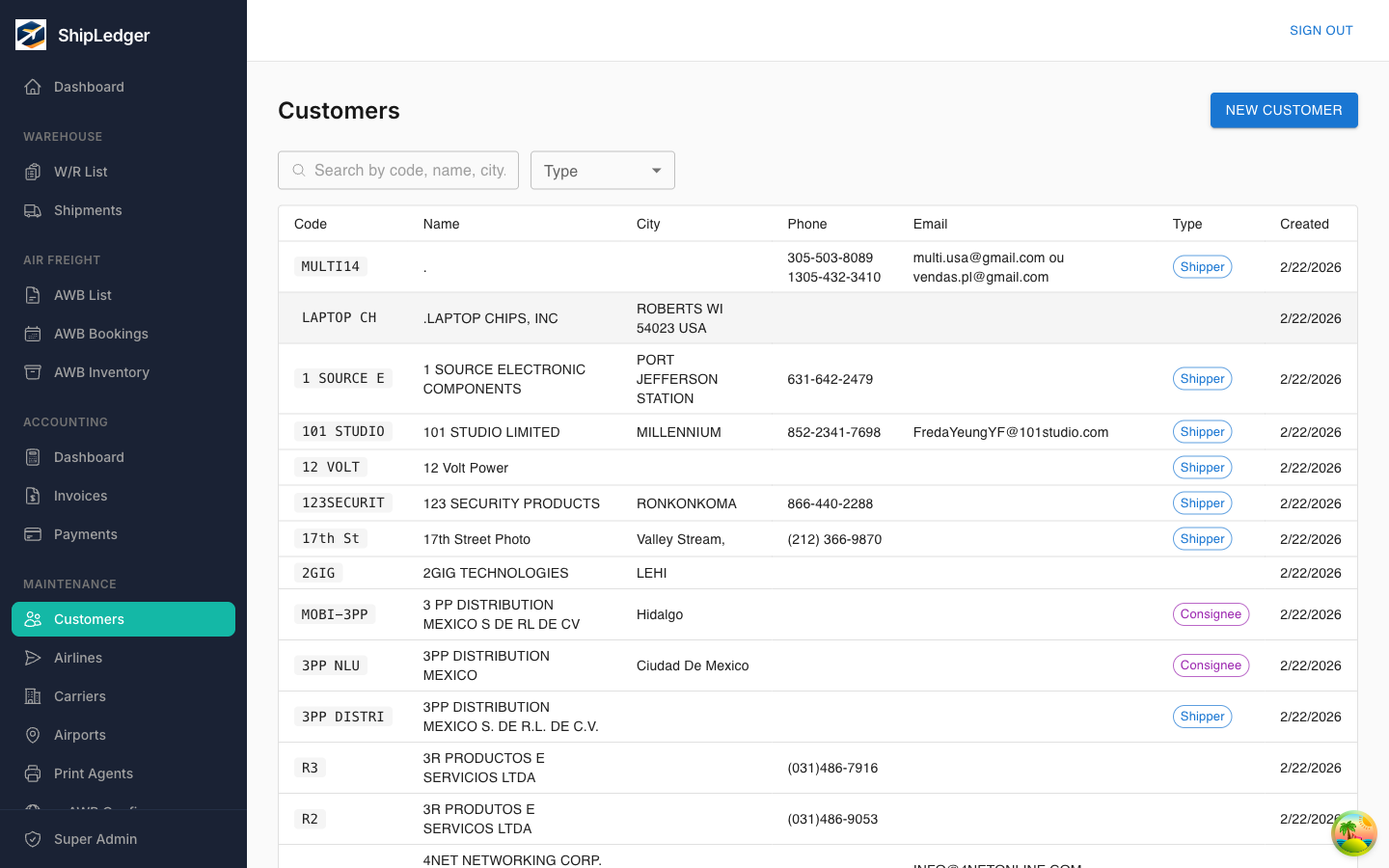Viewport: 1389px width, 868px height.
Task: Go to W/R List page
Action: coord(123,172)
